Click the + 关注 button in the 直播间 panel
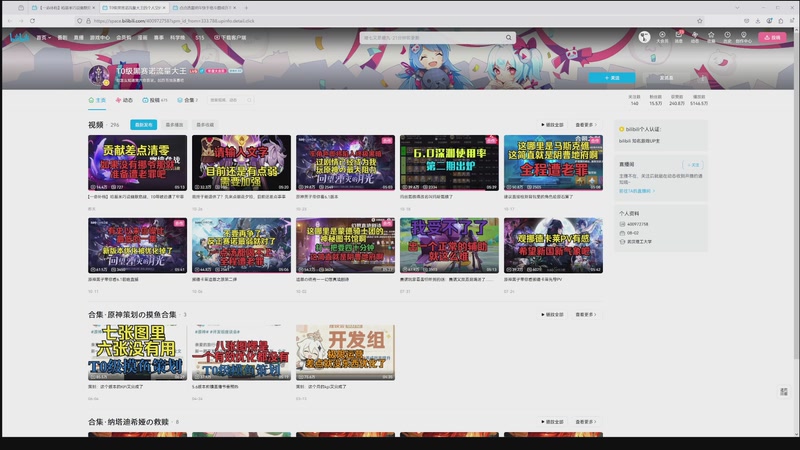The image size is (800, 450). click(x=693, y=165)
